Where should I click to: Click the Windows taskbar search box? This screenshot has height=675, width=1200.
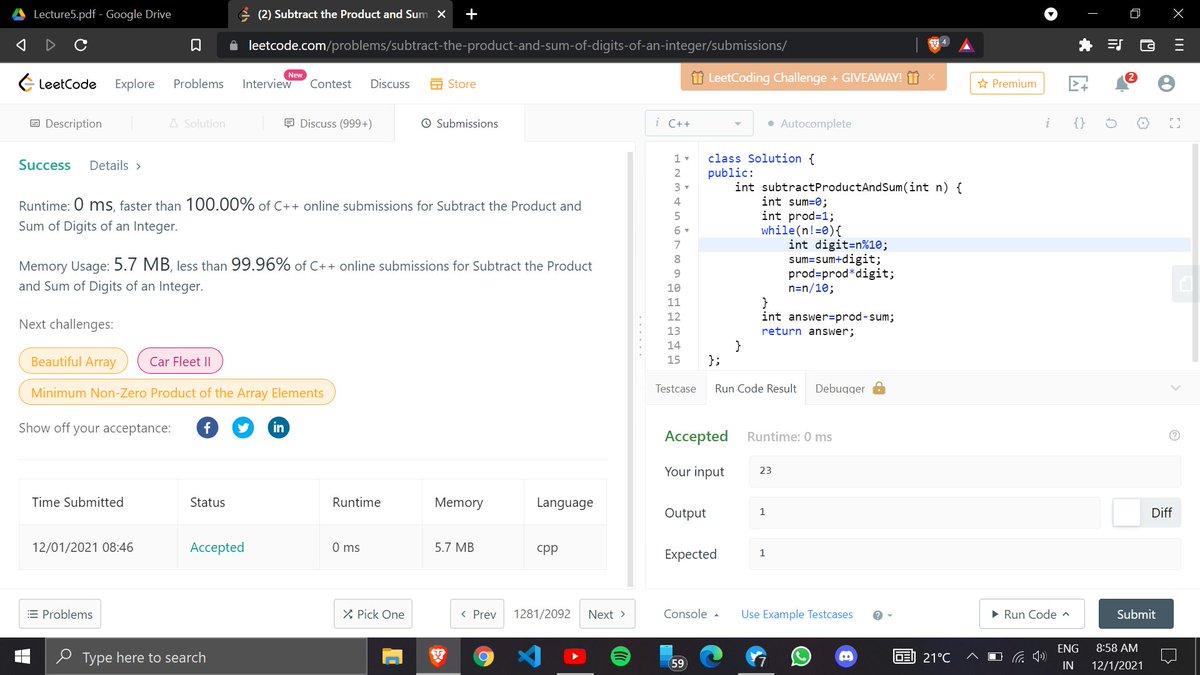(x=207, y=657)
